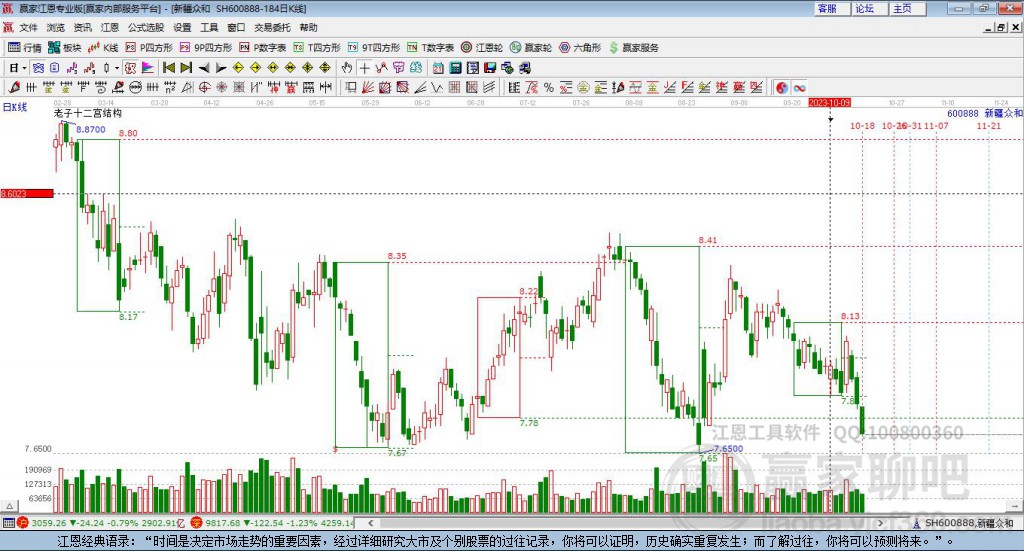This screenshot has height=551, width=1024.
Task: Switch to the K线 candlestick chart
Action: coord(103,48)
